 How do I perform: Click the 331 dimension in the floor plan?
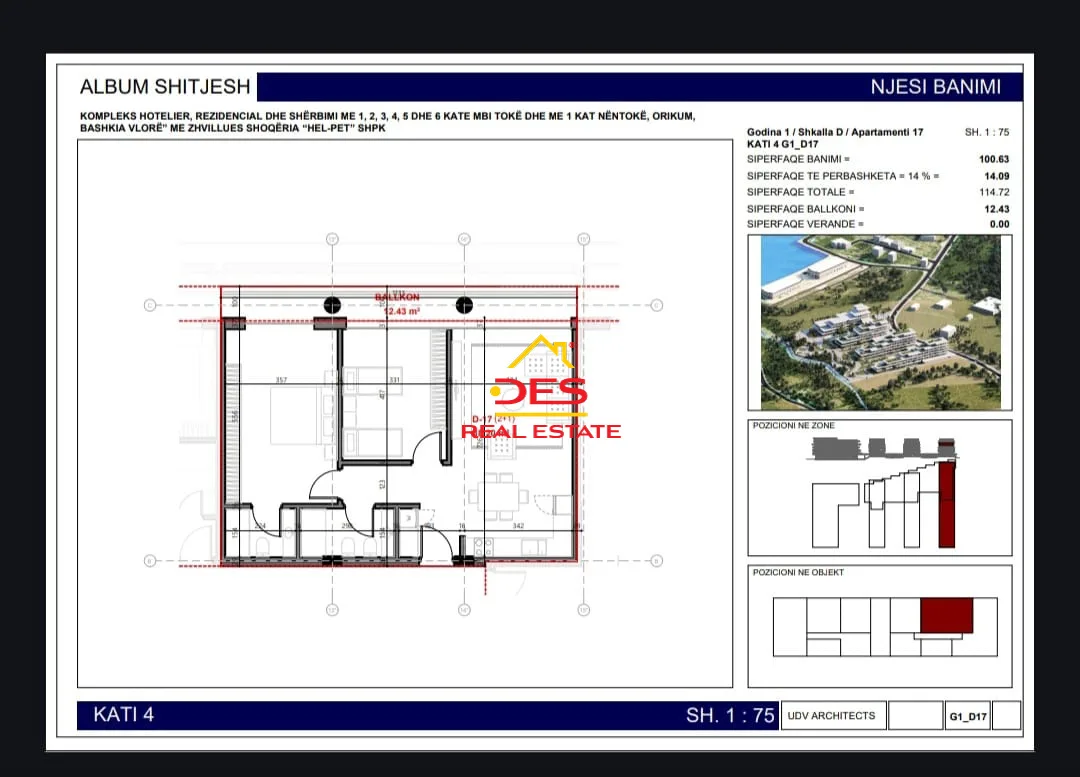pyautogui.click(x=395, y=380)
